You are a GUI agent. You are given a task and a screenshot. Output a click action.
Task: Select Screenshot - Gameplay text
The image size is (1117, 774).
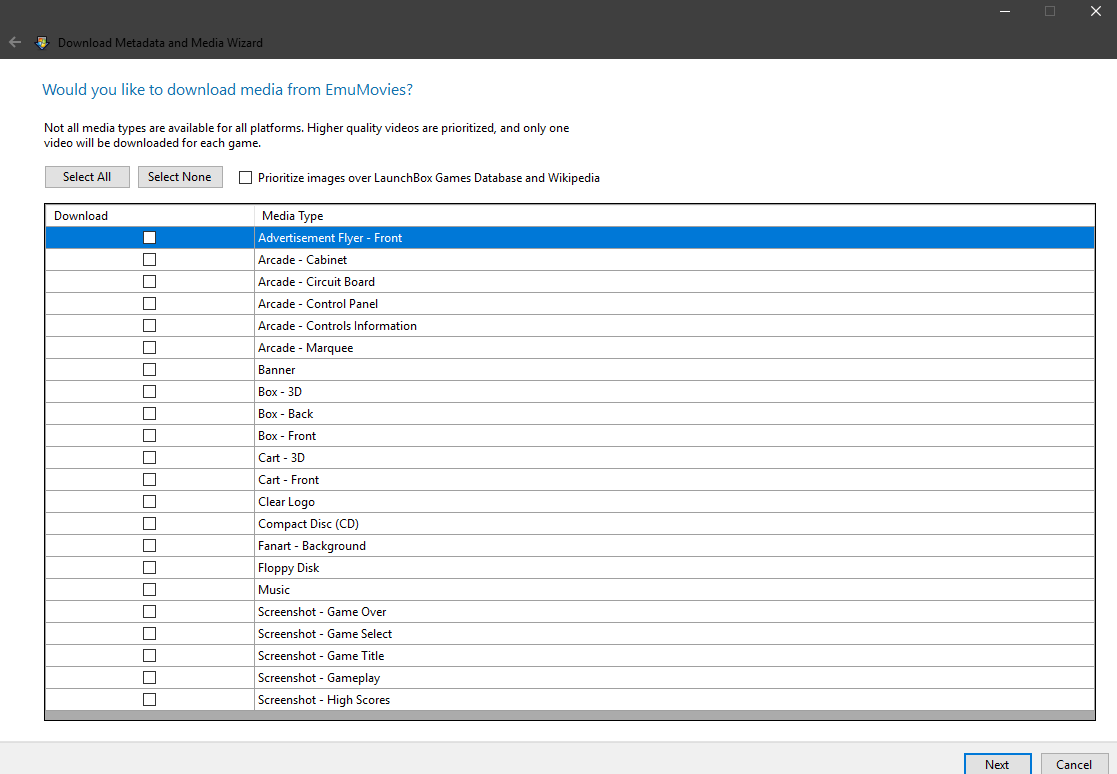[319, 678]
